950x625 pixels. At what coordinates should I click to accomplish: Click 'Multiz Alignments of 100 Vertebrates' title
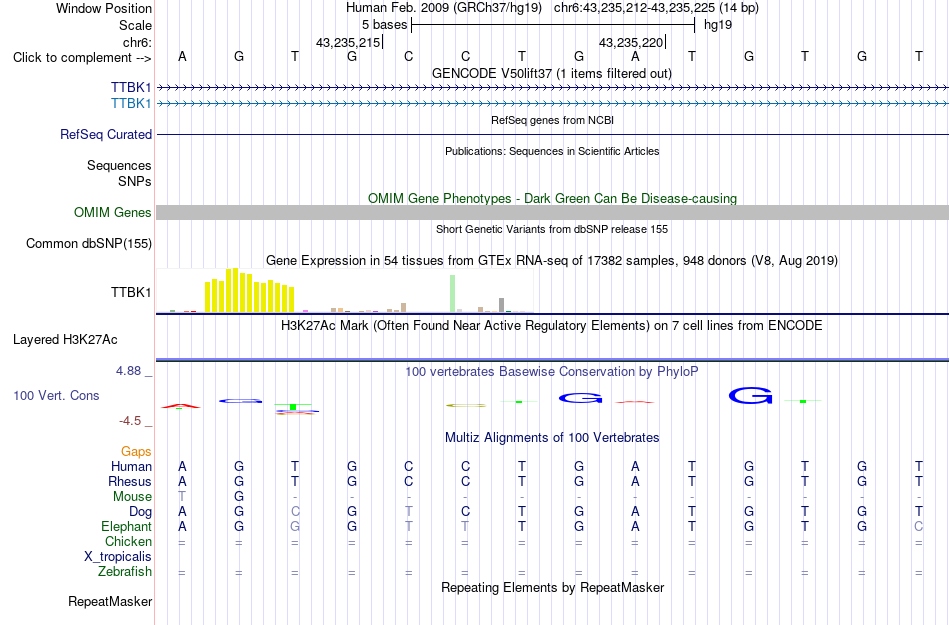click(x=552, y=437)
